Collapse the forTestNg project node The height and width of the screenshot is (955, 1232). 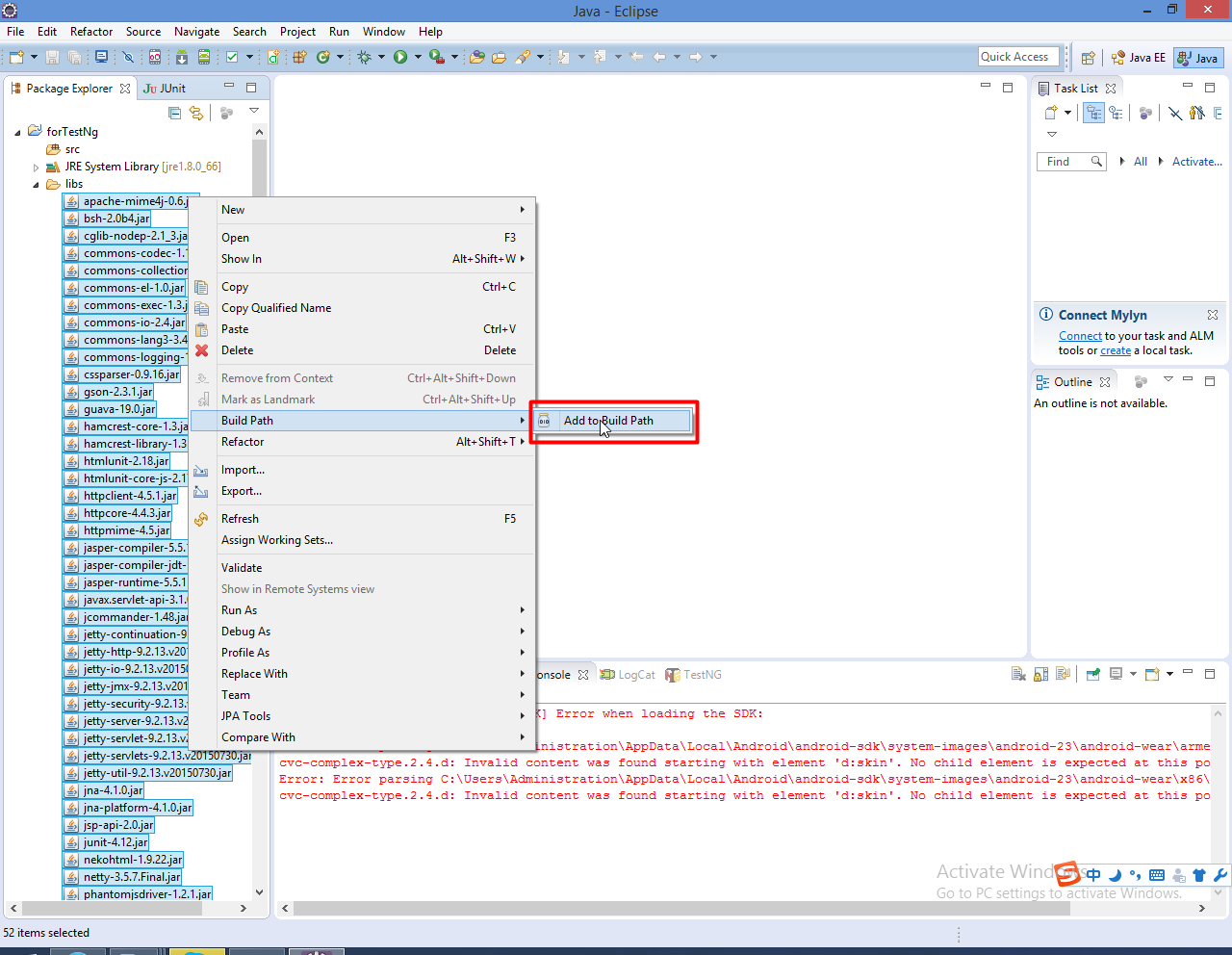[x=17, y=132]
